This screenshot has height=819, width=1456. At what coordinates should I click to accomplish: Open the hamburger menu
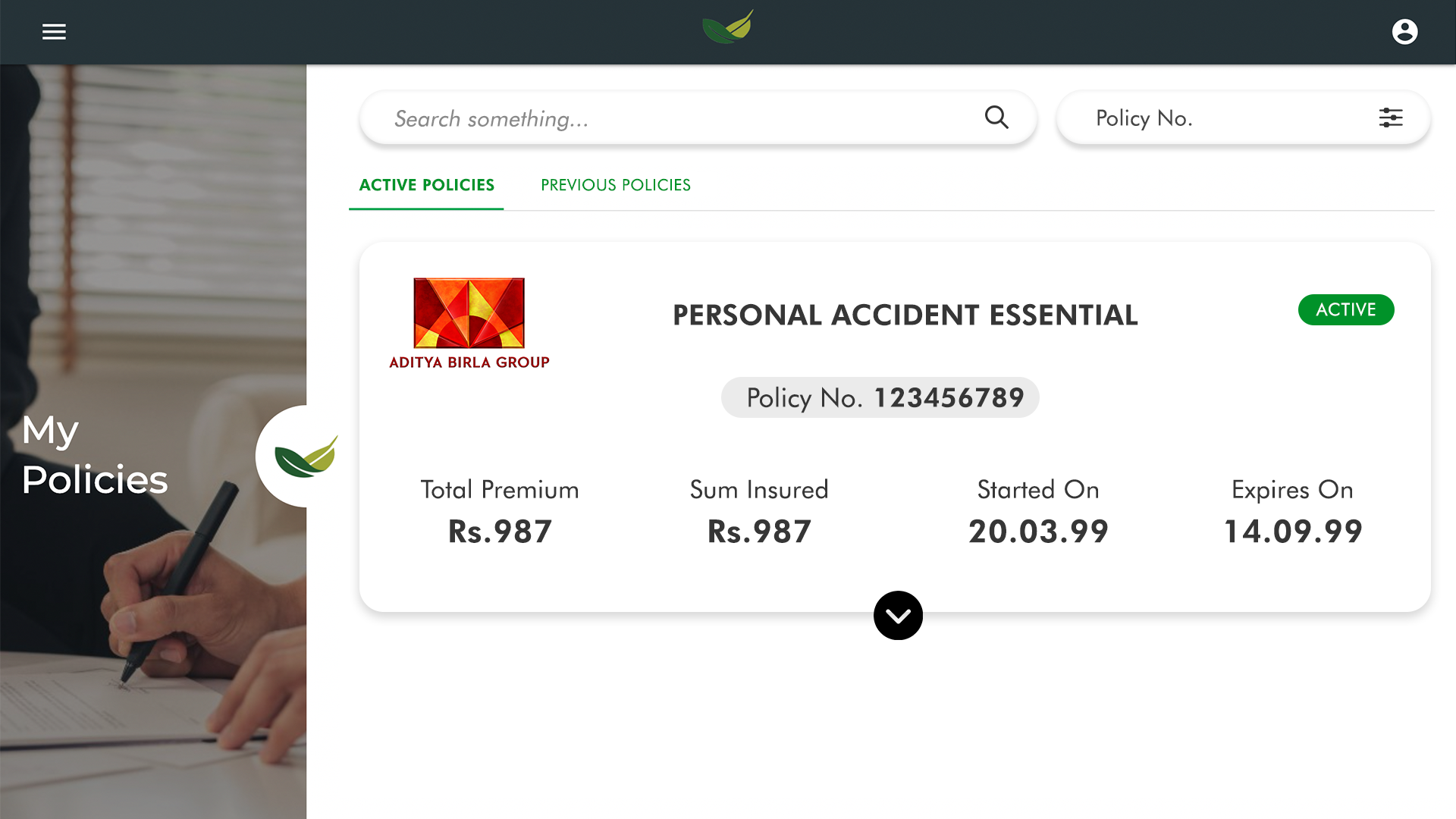pyautogui.click(x=54, y=32)
